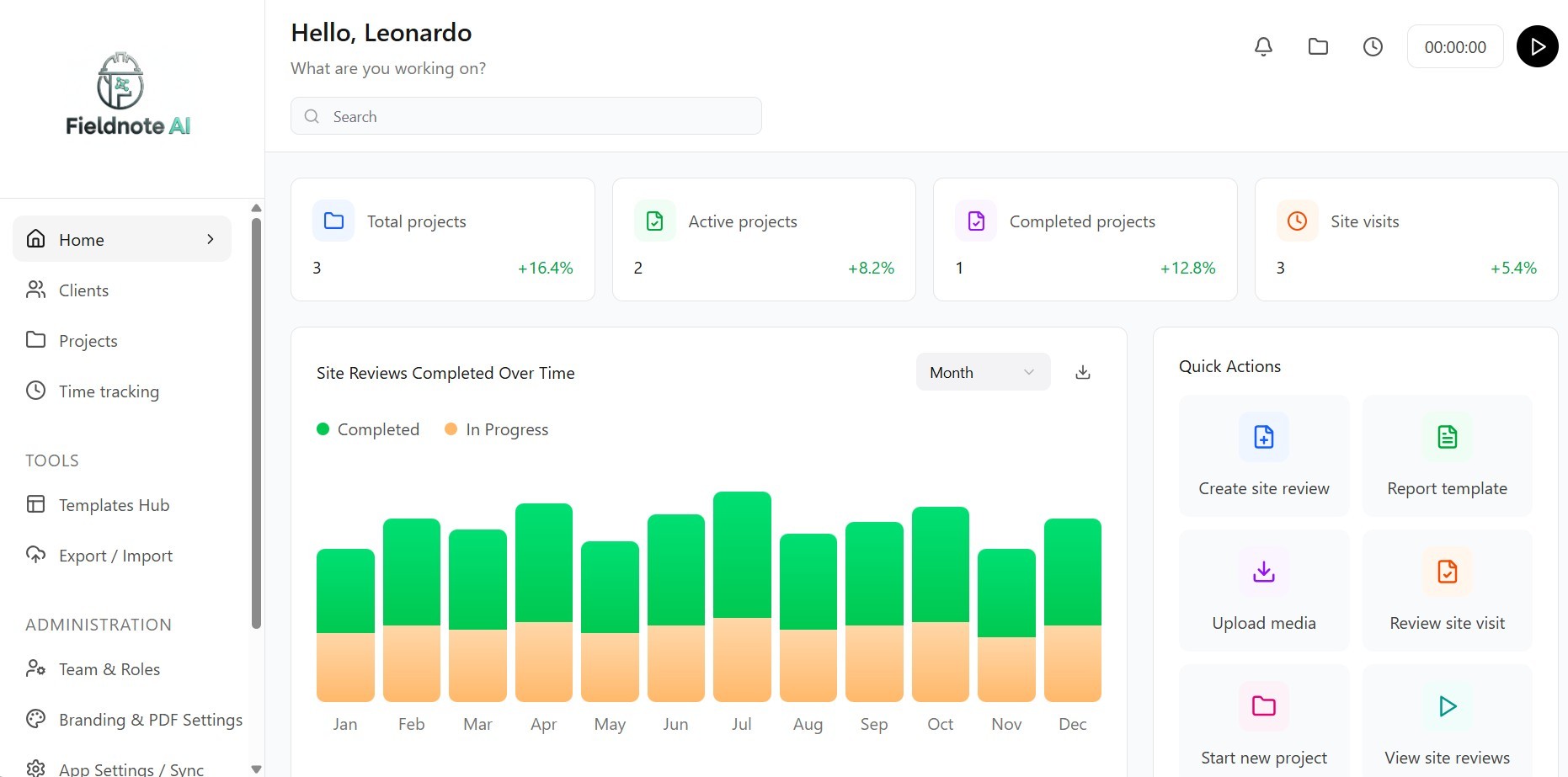Screen dimensions: 1568x777
Task: Click the Projects folder icon in sidebar
Action: (35, 339)
